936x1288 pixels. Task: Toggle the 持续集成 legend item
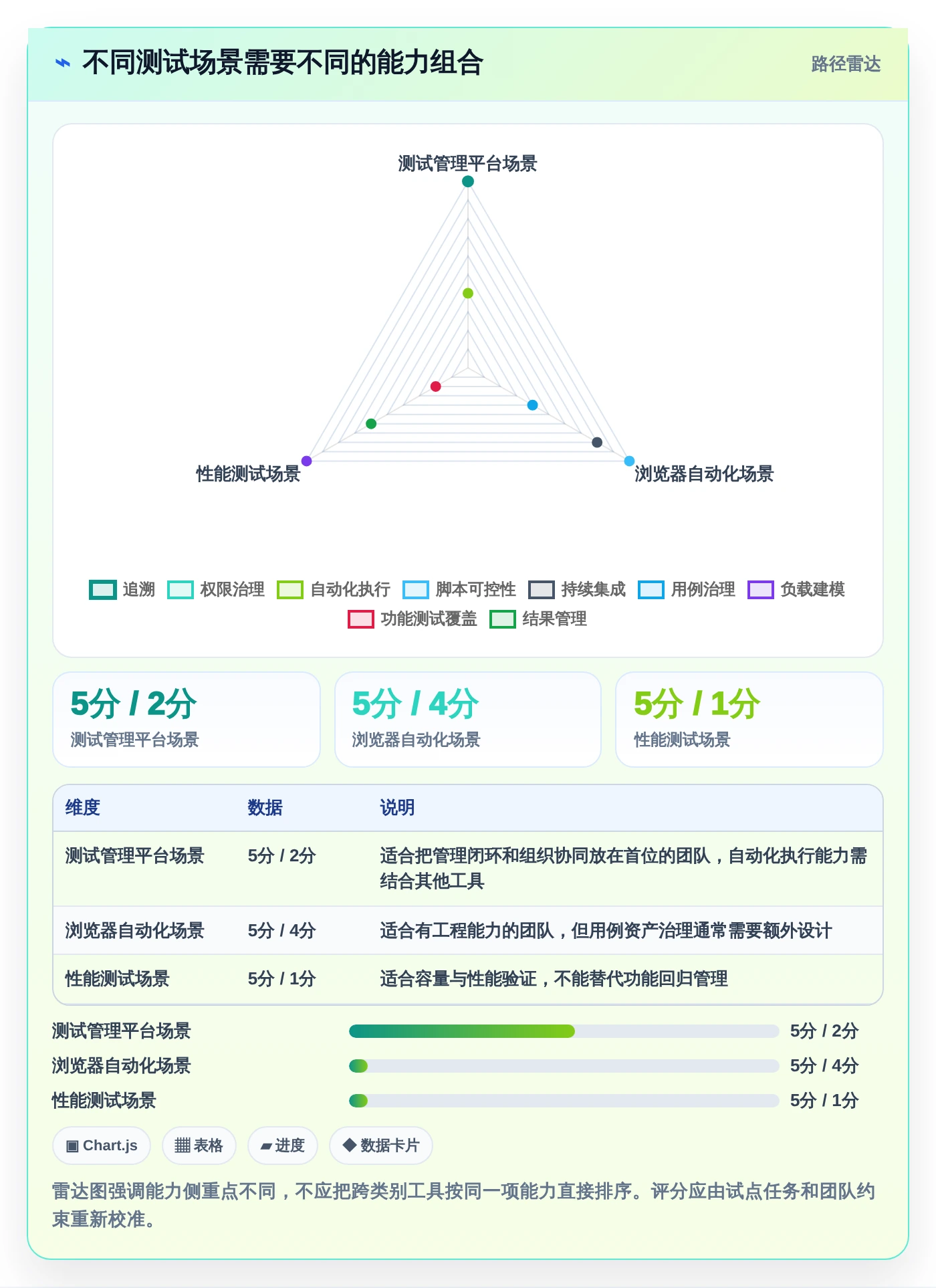(x=577, y=590)
